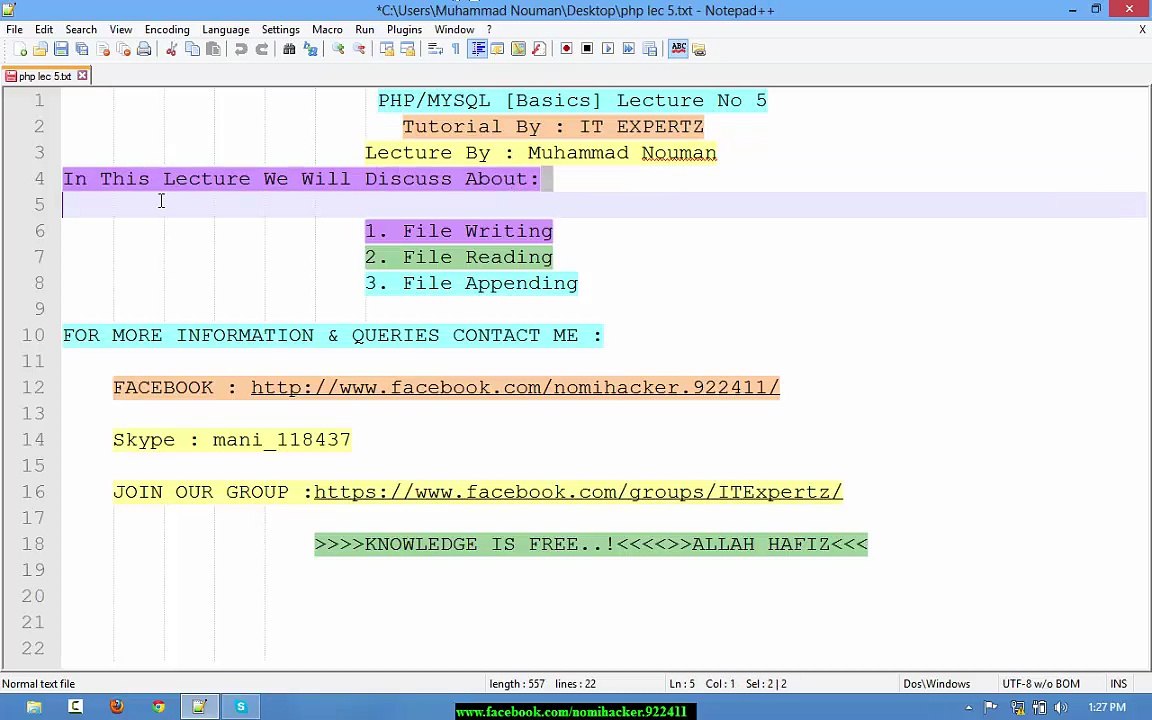Viewport: 1152px width, 720px height.
Task: Open the Search menu
Action: click(81, 29)
